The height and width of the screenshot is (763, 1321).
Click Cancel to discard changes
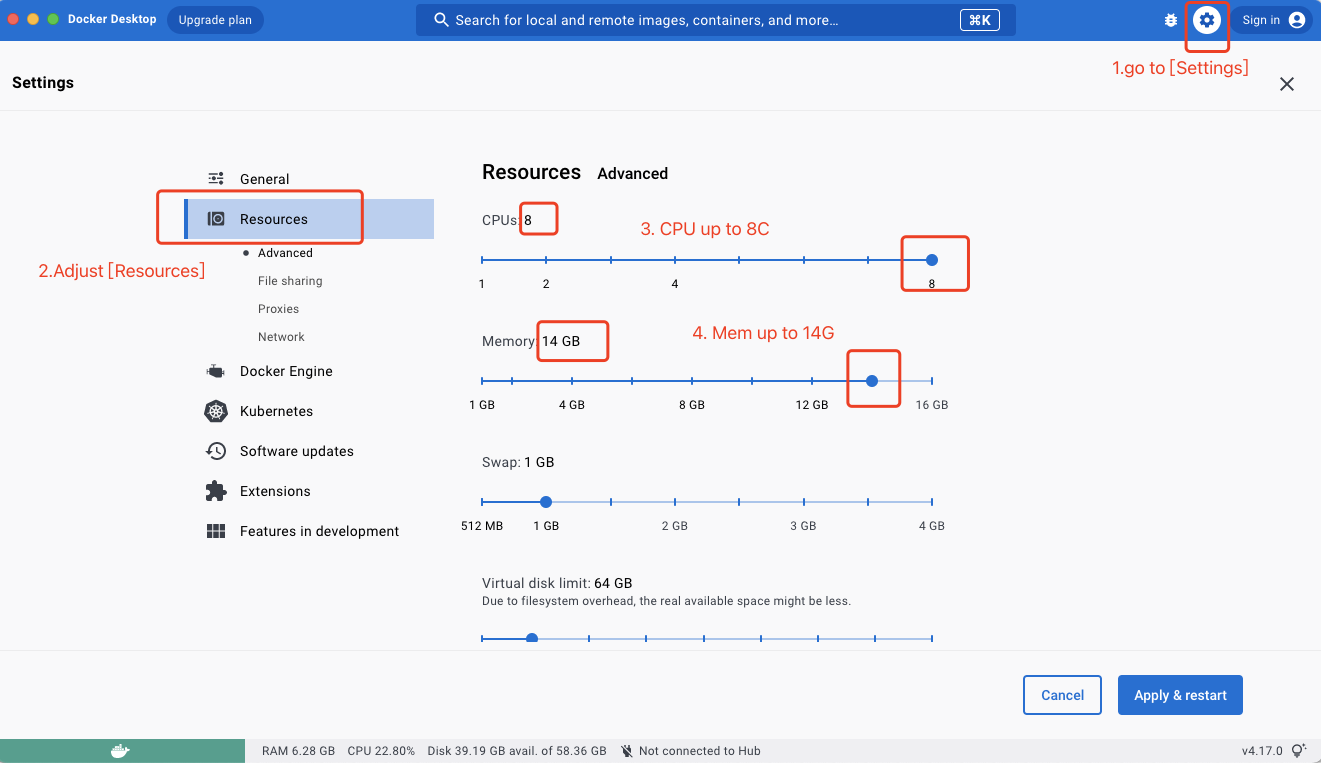click(1062, 695)
